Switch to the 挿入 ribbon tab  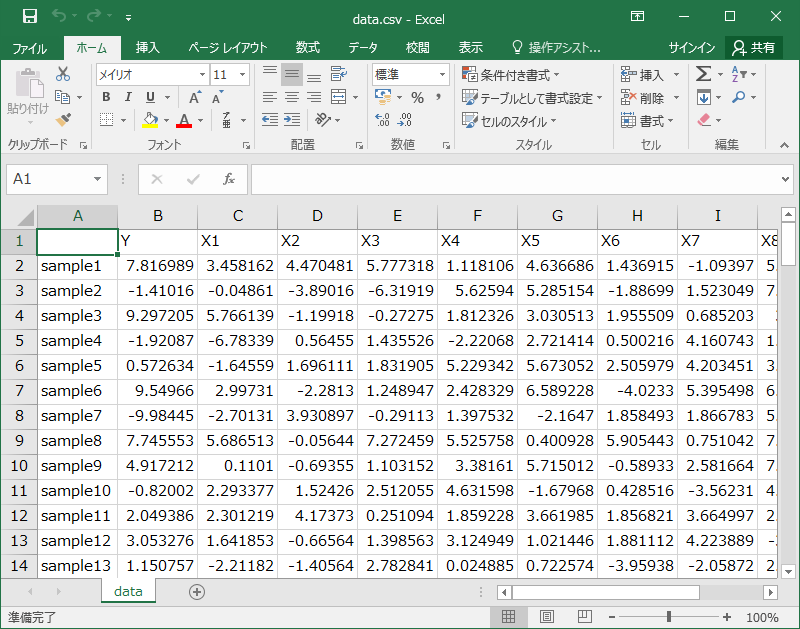tap(147, 48)
